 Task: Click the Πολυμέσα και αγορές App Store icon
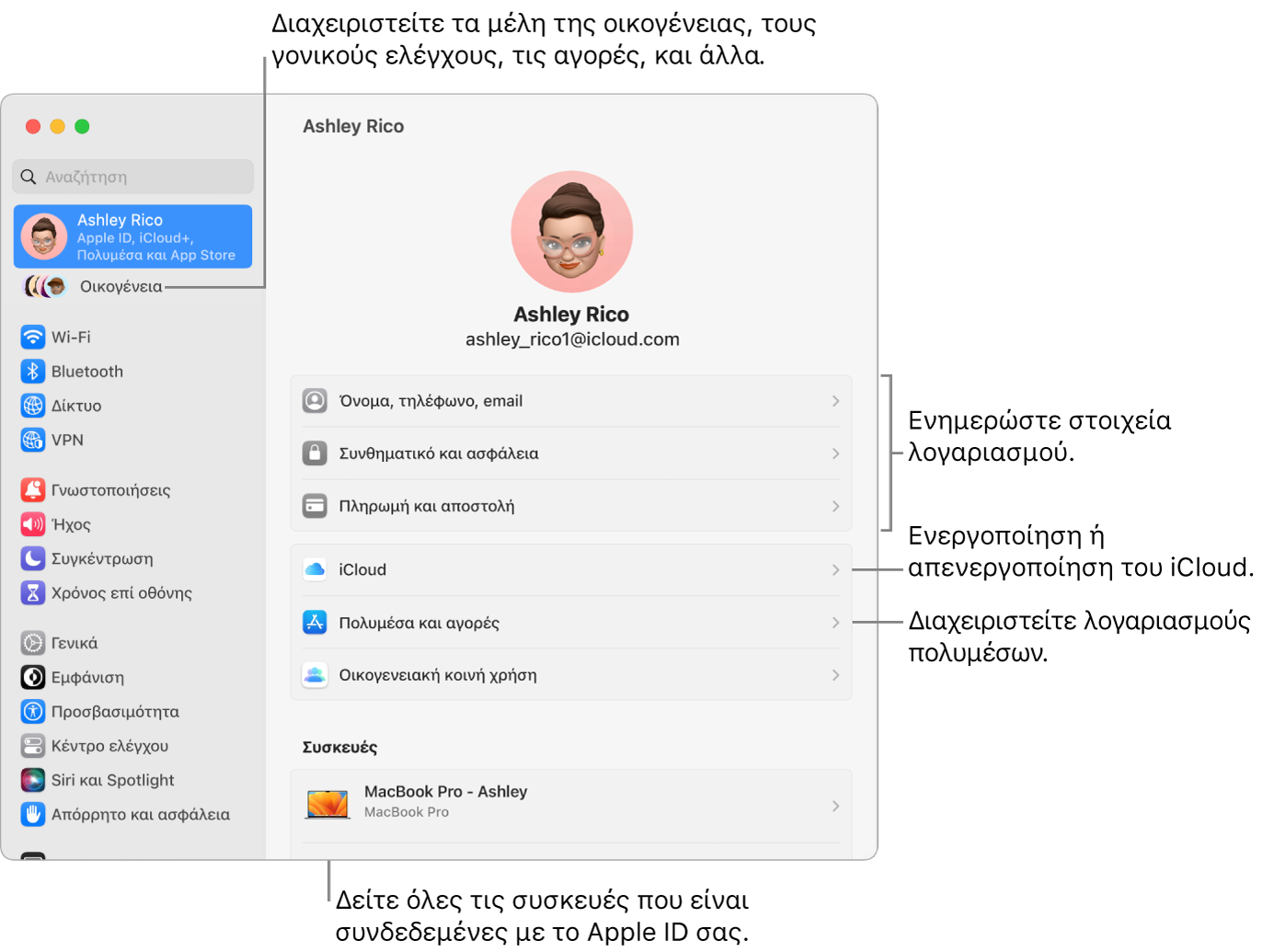coord(315,623)
